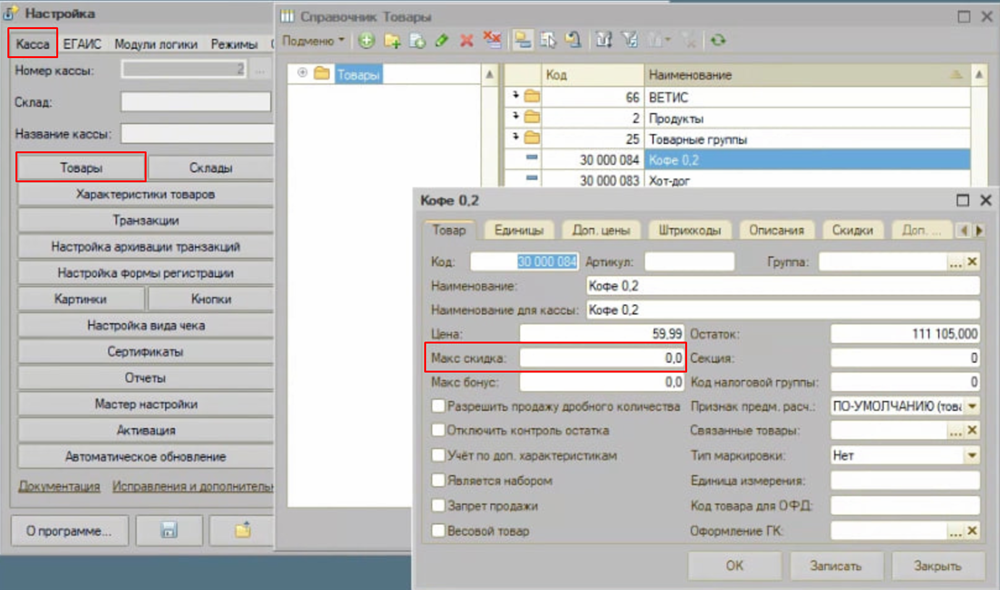This screenshot has height=590, width=1000.
Task: Enable the Запрет продажи checkbox
Action: click(x=438, y=506)
